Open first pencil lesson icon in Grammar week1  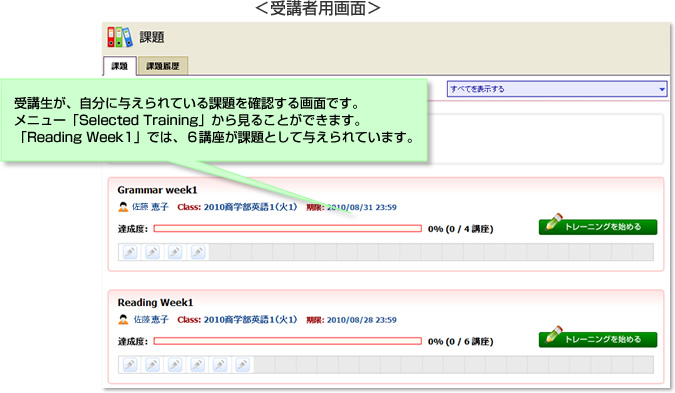click(x=130, y=252)
